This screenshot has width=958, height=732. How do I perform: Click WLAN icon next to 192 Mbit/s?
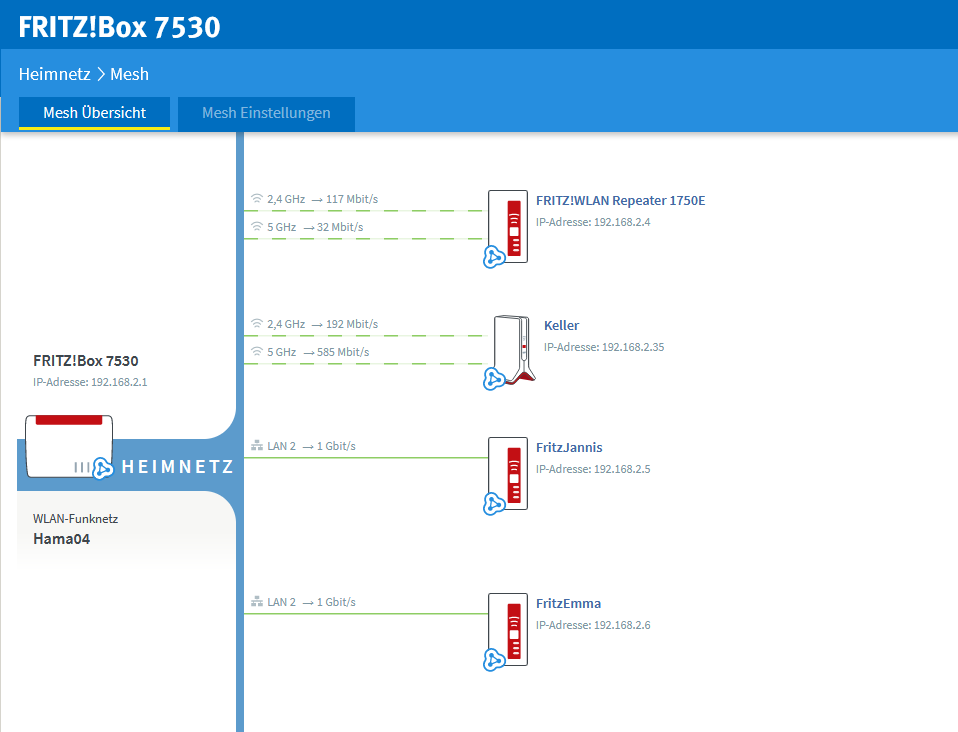tap(257, 324)
